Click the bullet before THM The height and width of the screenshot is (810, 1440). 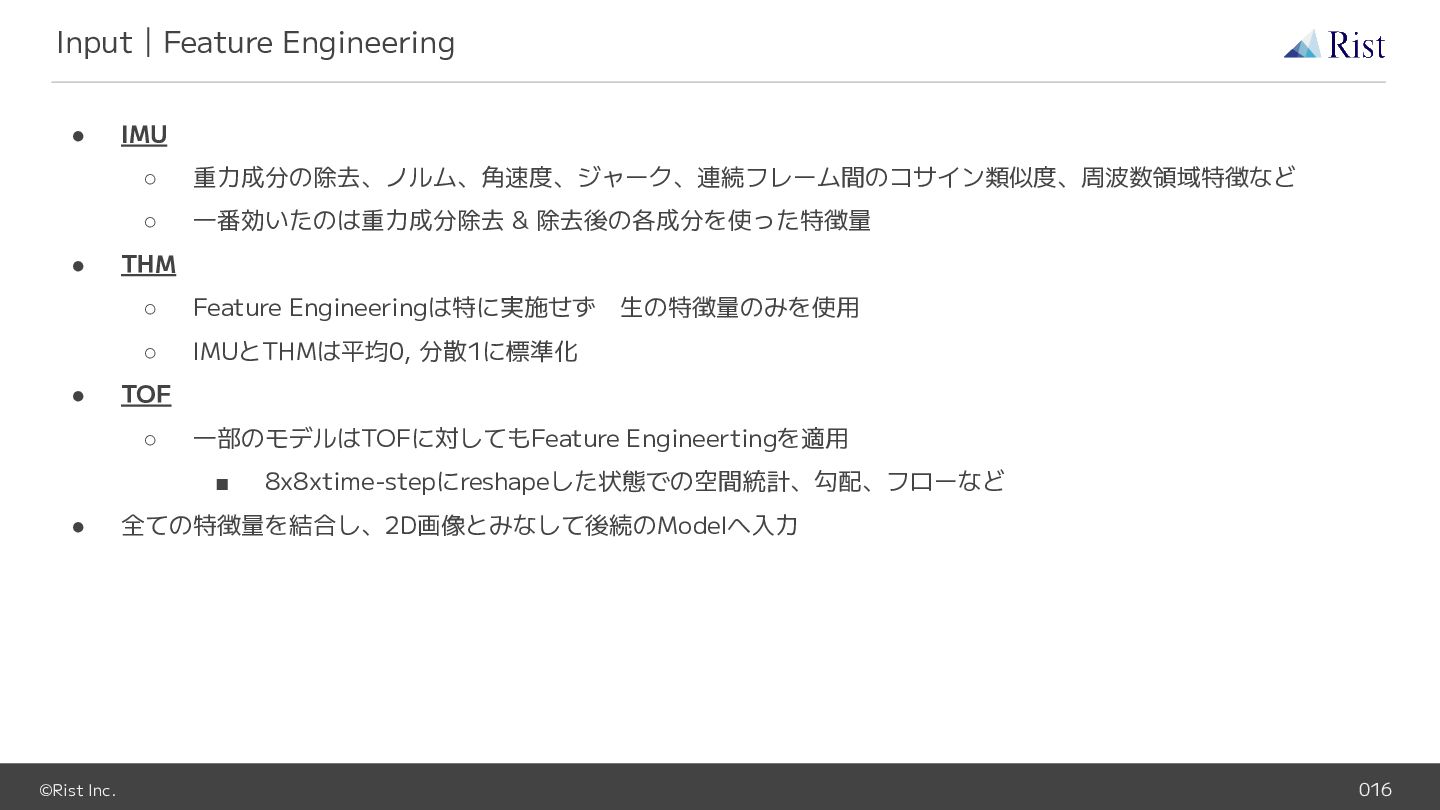78,265
